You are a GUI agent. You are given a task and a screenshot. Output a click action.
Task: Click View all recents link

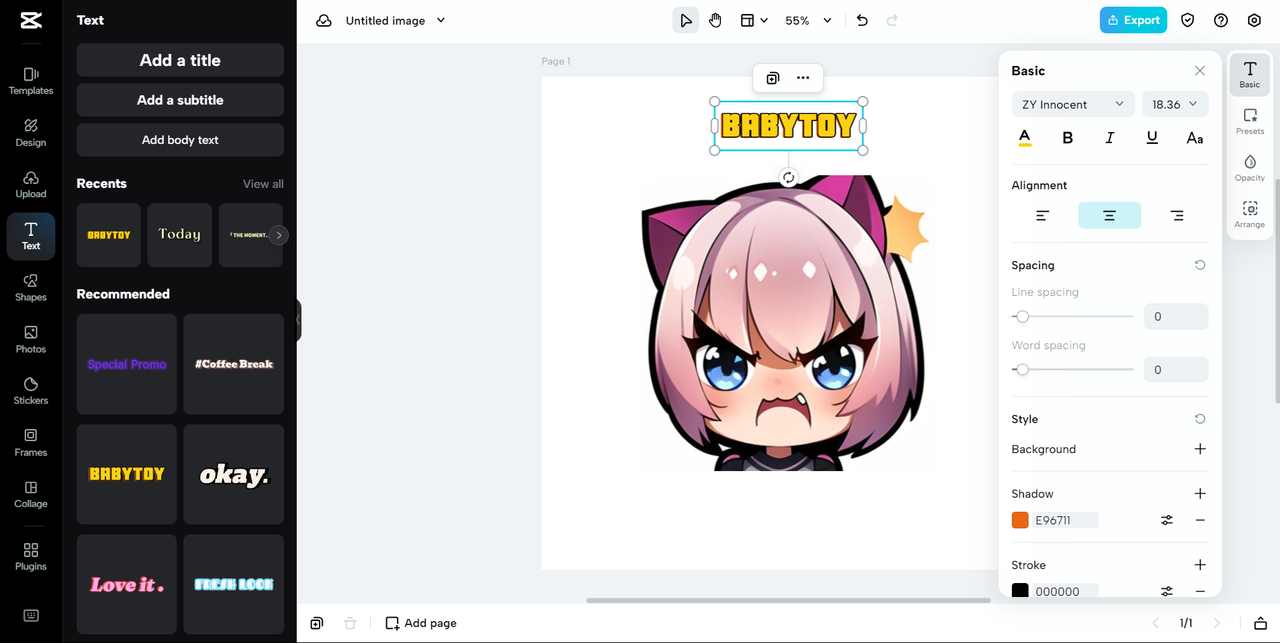[x=263, y=184]
